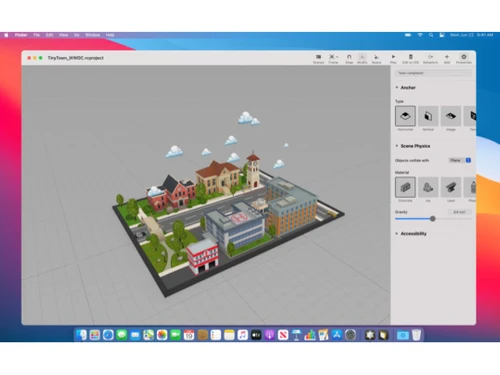The height and width of the screenshot is (375, 500).
Task: Select the partially visible Plastic material
Action: coord(470,187)
